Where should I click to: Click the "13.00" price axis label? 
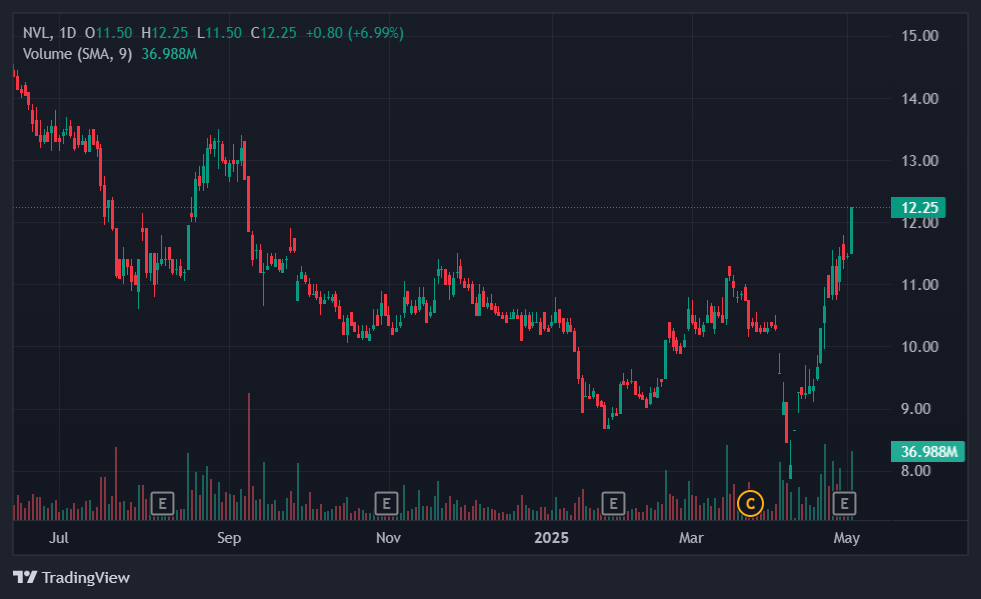(x=920, y=161)
